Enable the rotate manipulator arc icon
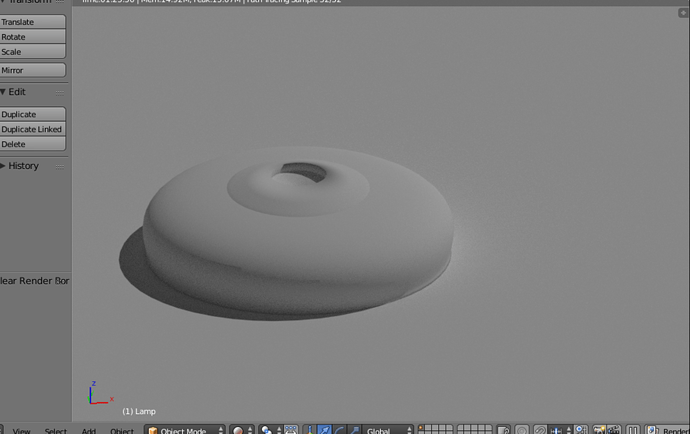The image size is (690, 434). pyautogui.click(x=339, y=430)
